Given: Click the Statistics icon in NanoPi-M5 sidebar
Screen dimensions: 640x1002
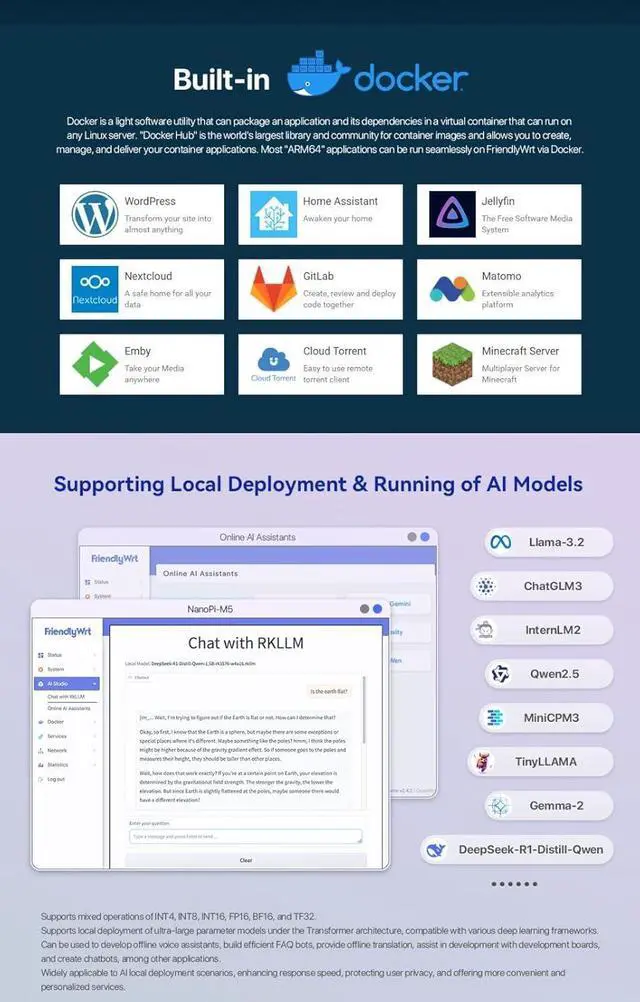Looking at the screenshot, I should point(41,765).
